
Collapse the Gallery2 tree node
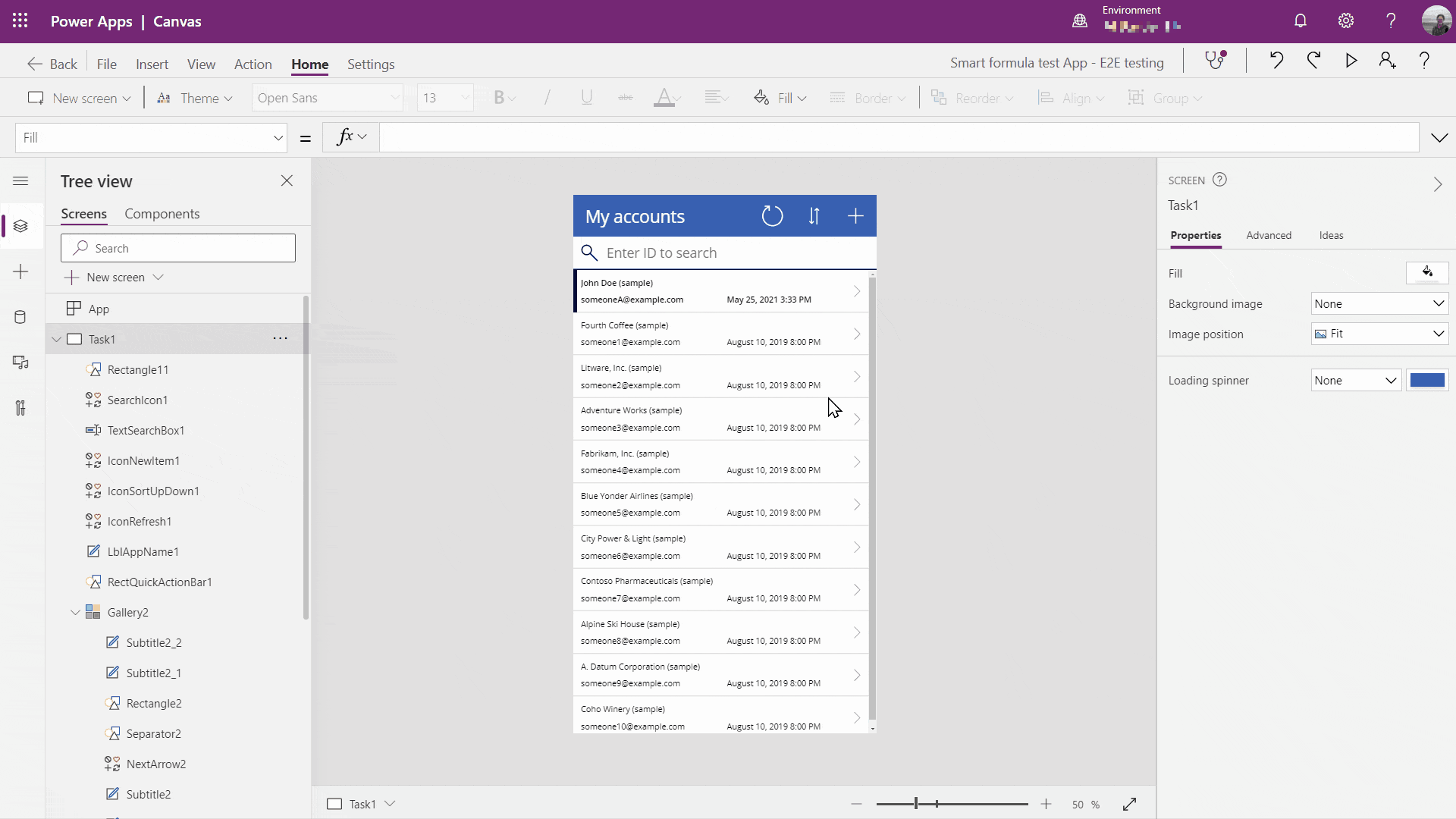[75, 613]
